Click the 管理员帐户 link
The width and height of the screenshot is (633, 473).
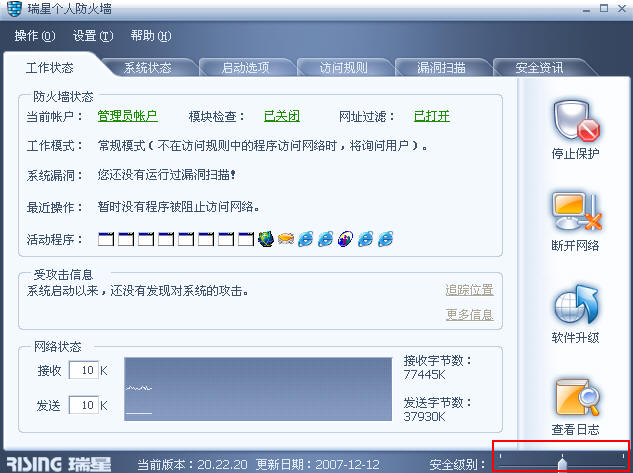pos(128,116)
